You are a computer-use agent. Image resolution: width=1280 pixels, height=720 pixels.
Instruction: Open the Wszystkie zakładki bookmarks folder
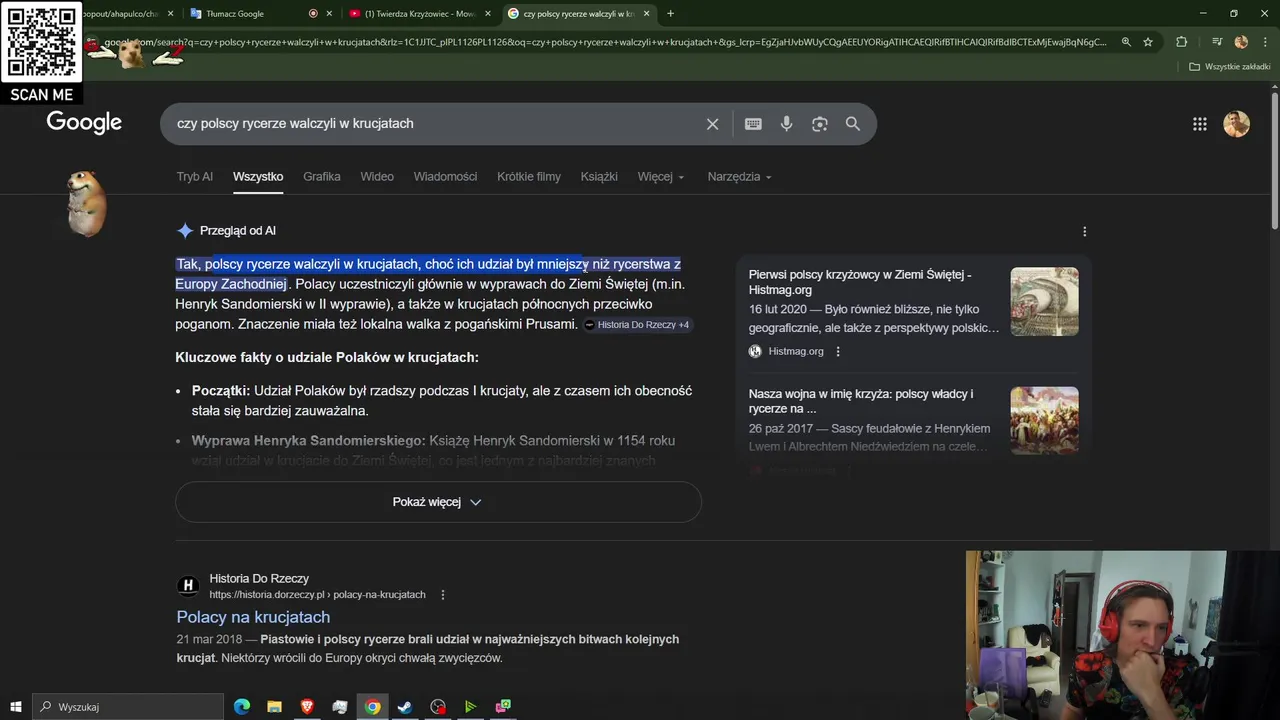pyautogui.click(x=1230, y=67)
